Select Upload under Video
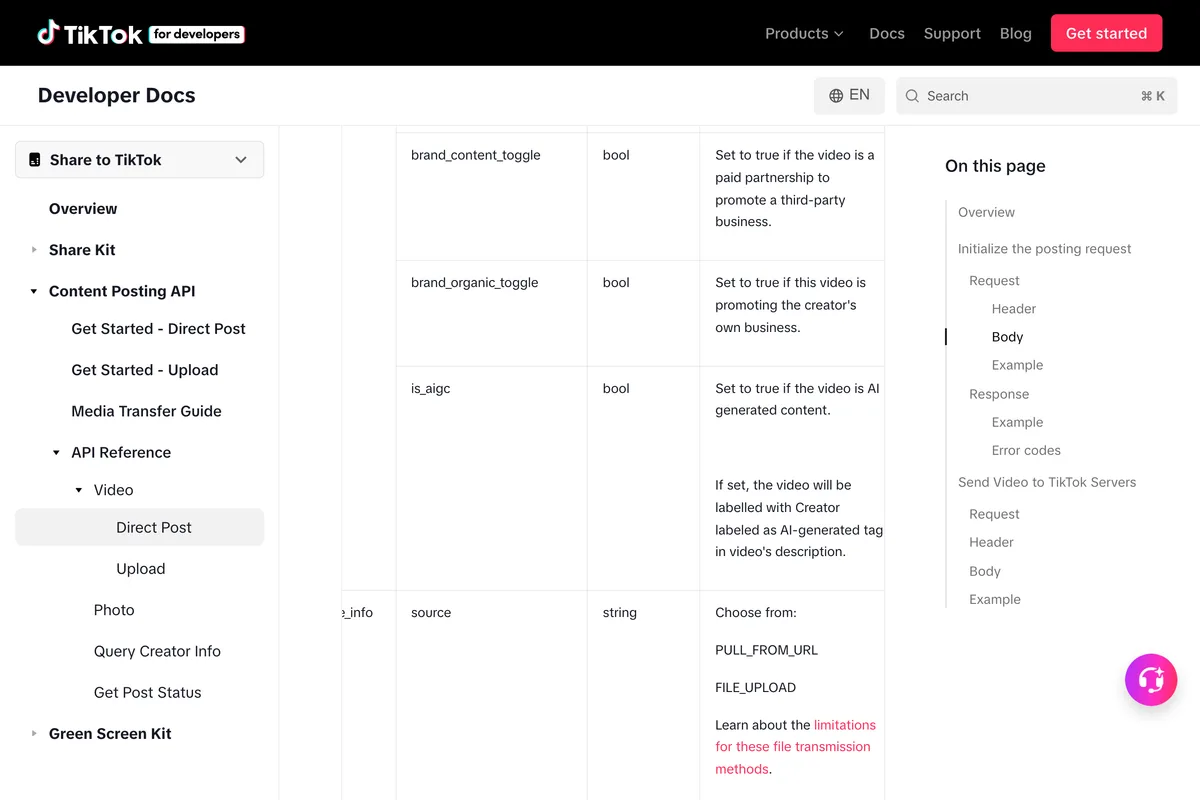The width and height of the screenshot is (1200, 800). coord(141,569)
